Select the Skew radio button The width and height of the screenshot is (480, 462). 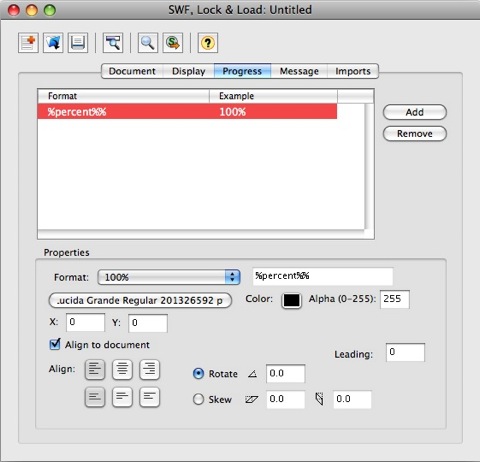tap(198, 399)
